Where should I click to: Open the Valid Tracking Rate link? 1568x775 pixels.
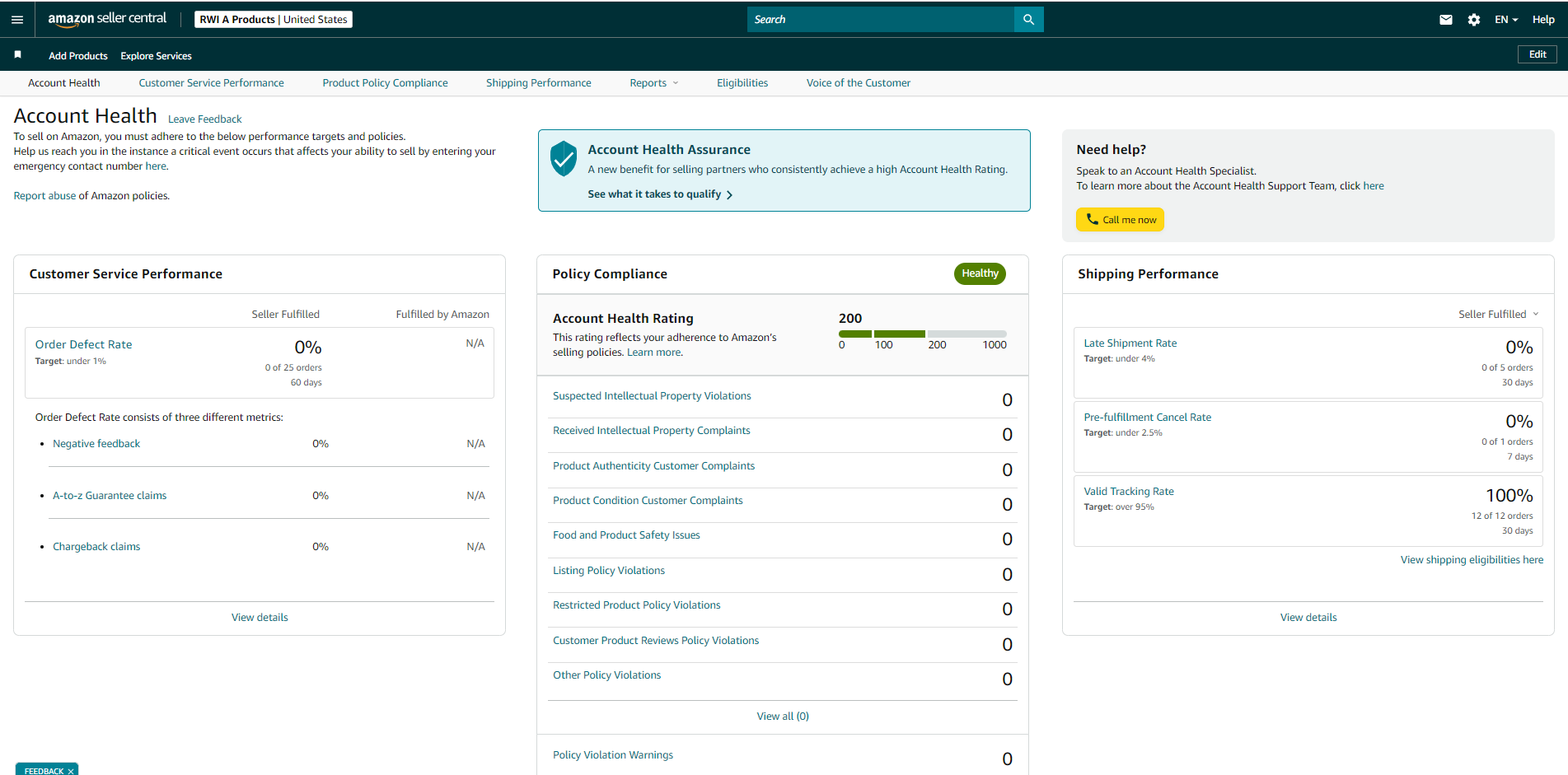click(x=1129, y=492)
